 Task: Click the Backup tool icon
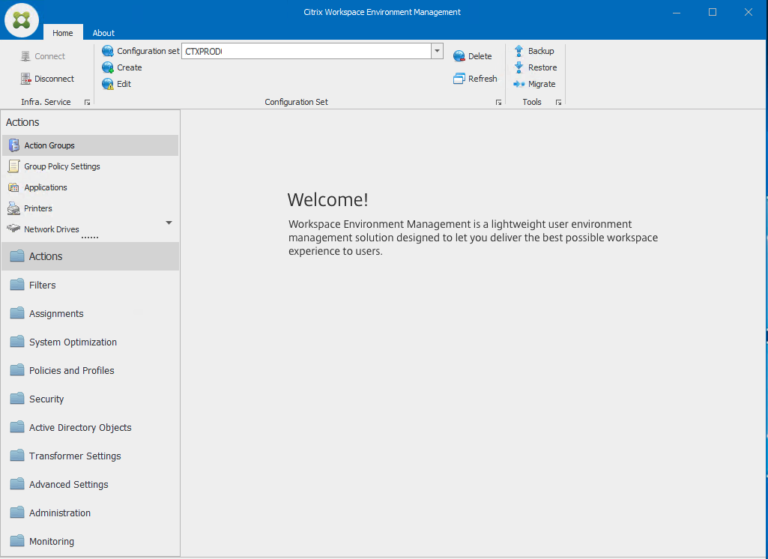coord(519,50)
